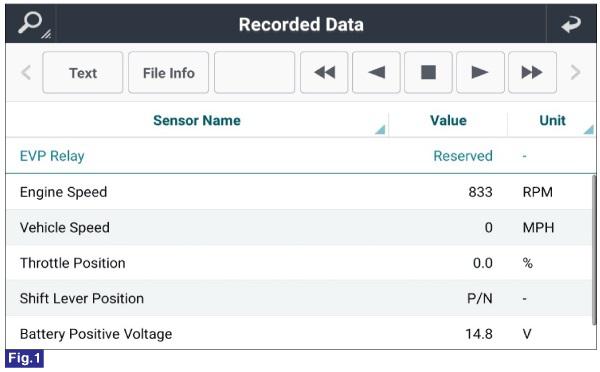
Task: Click the MPH unit cell
Action: [538, 227]
